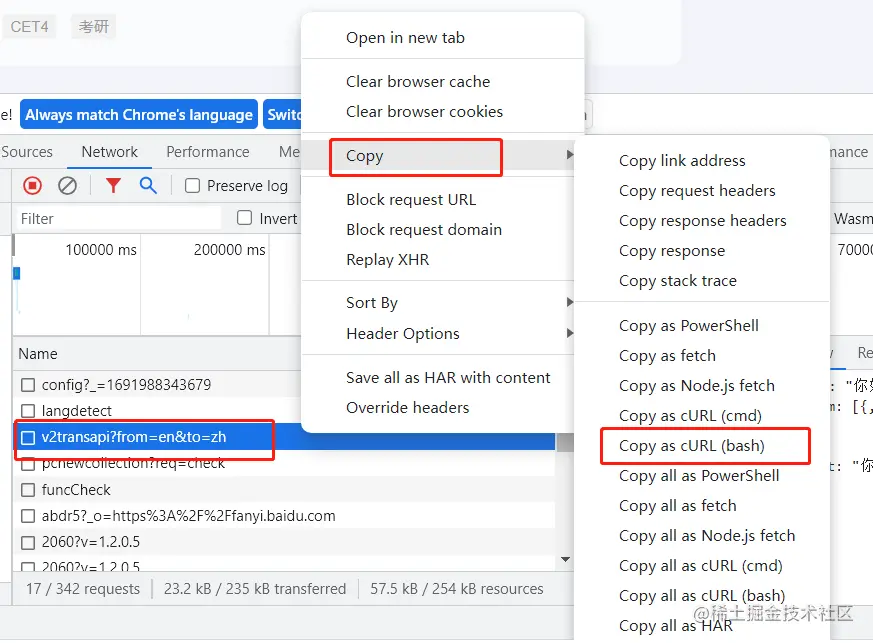Check the box for v2transapi?from=en&to=zh row
873x643 pixels.
(28, 438)
